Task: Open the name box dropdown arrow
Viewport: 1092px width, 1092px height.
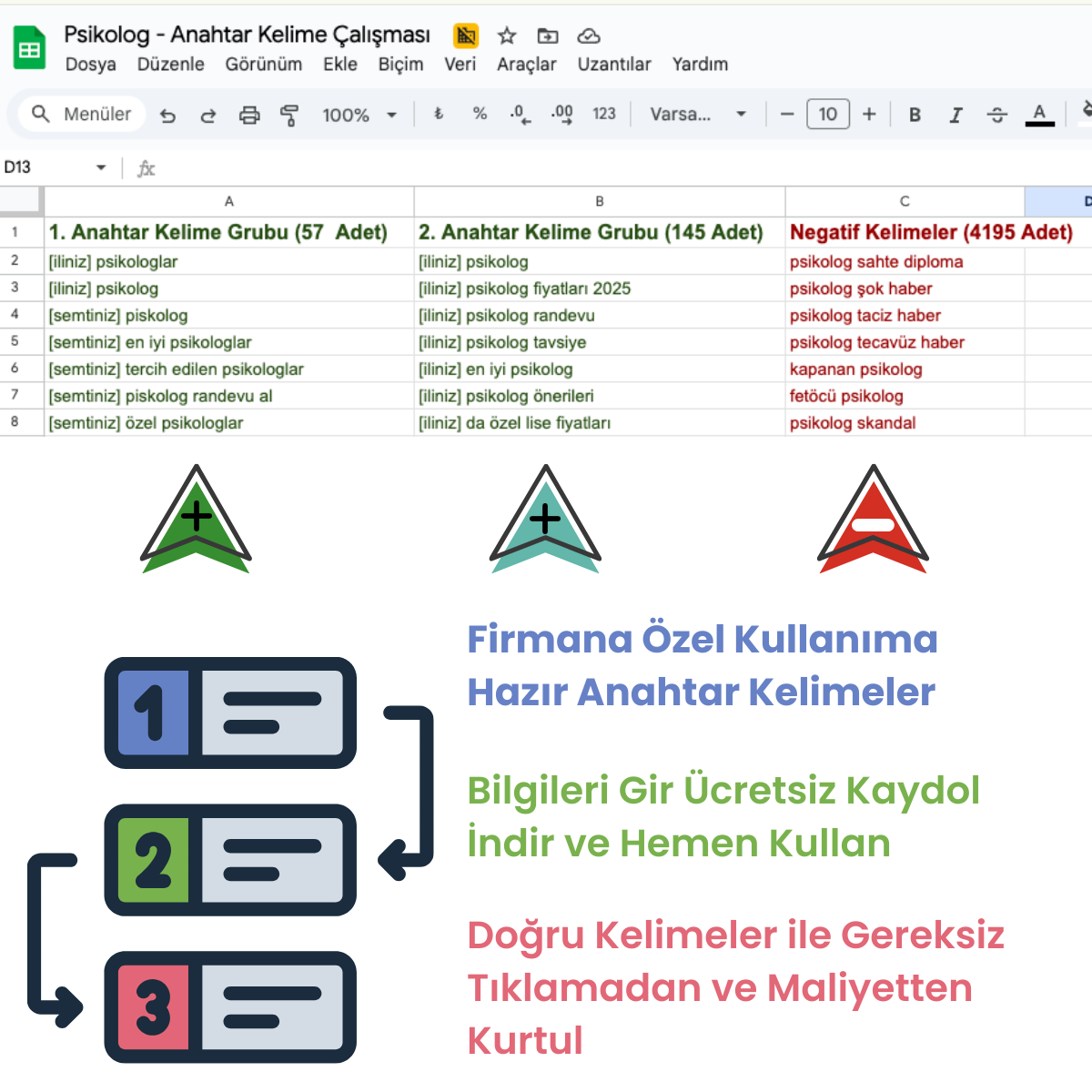Action: point(101,167)
